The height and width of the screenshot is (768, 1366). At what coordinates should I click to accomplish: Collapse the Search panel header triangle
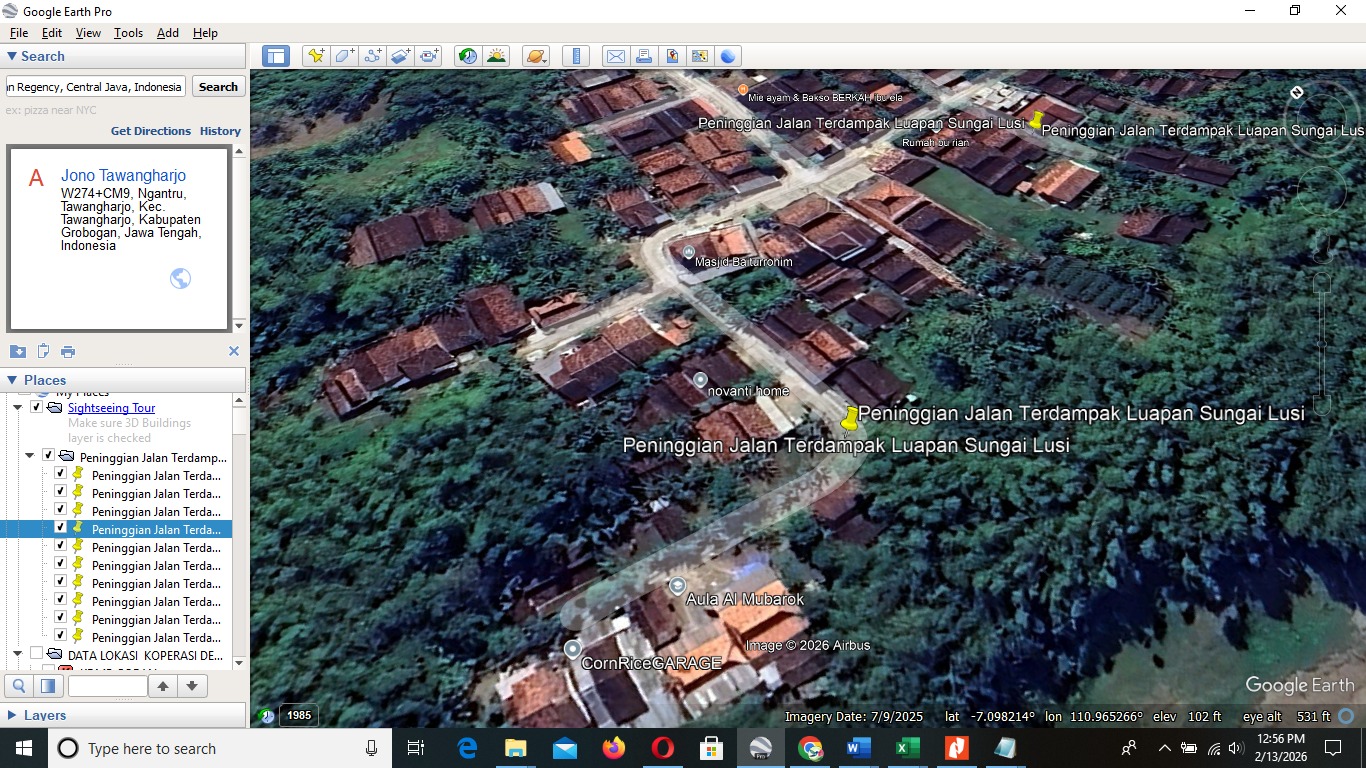click(12, 56)
